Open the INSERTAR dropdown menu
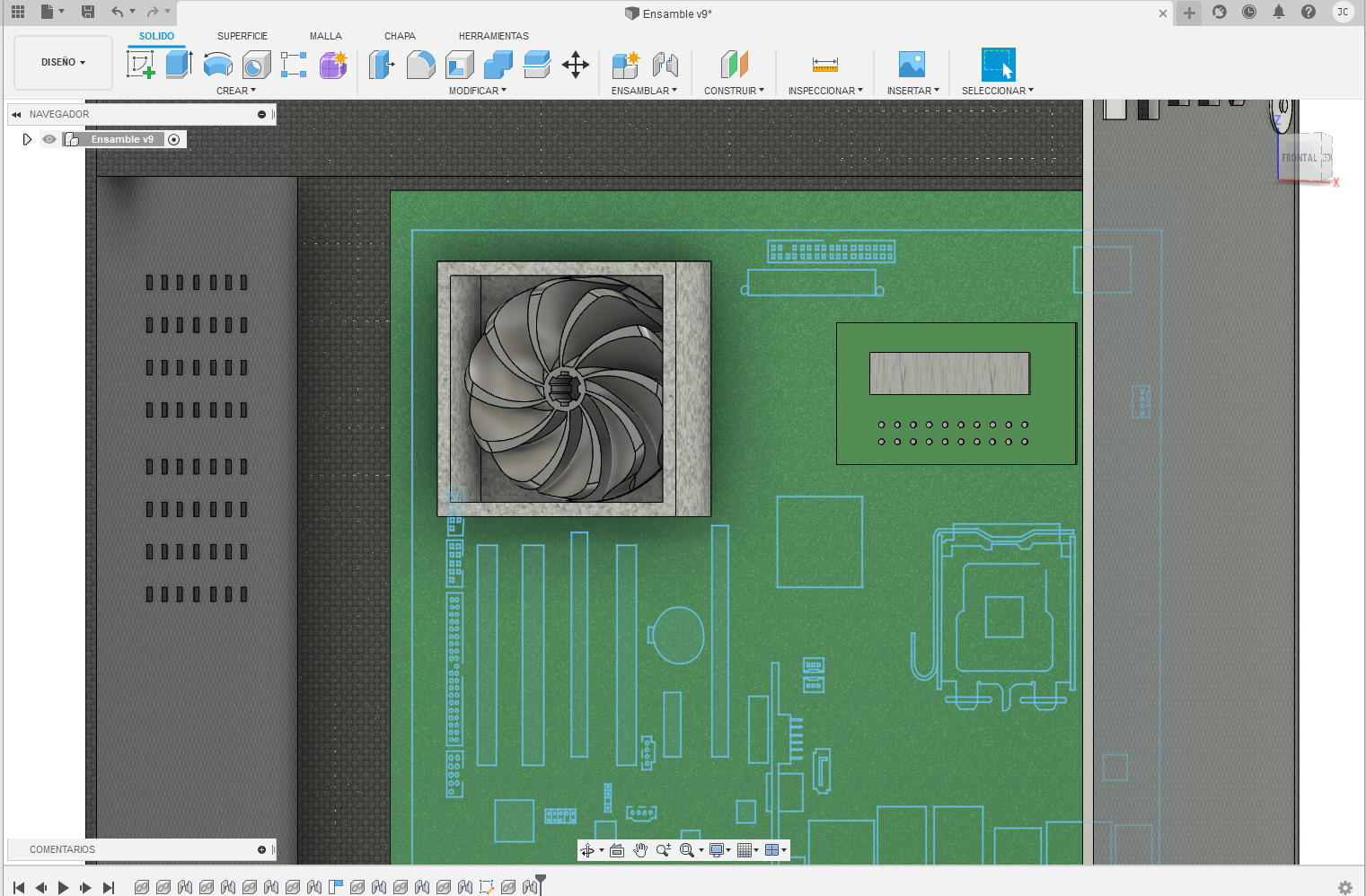The height and width of the screenshot is (896, 1366). (x=912, y=91)
